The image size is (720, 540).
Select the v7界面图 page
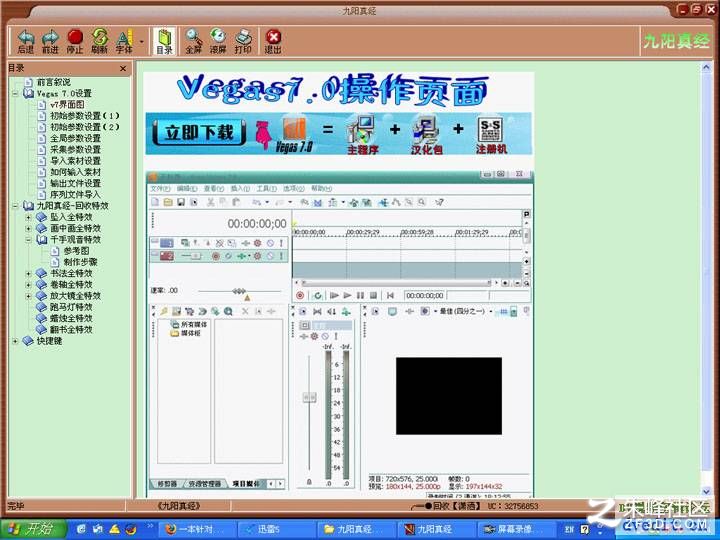[67, 104]
